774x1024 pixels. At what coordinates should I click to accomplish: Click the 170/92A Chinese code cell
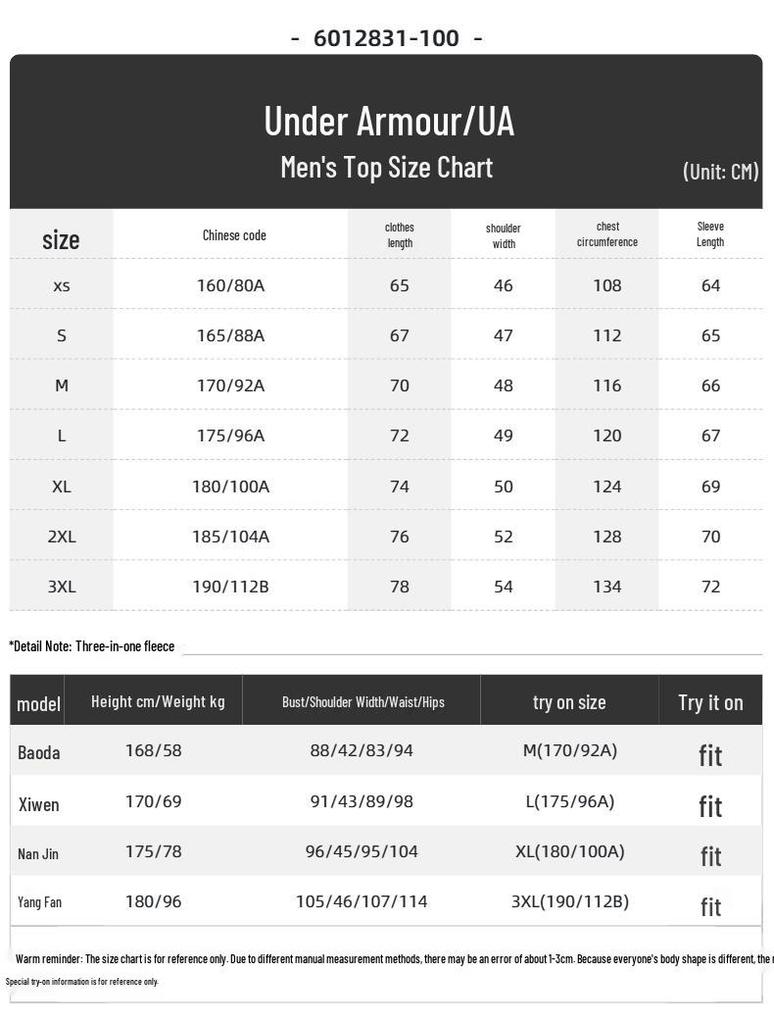[231, 386]
